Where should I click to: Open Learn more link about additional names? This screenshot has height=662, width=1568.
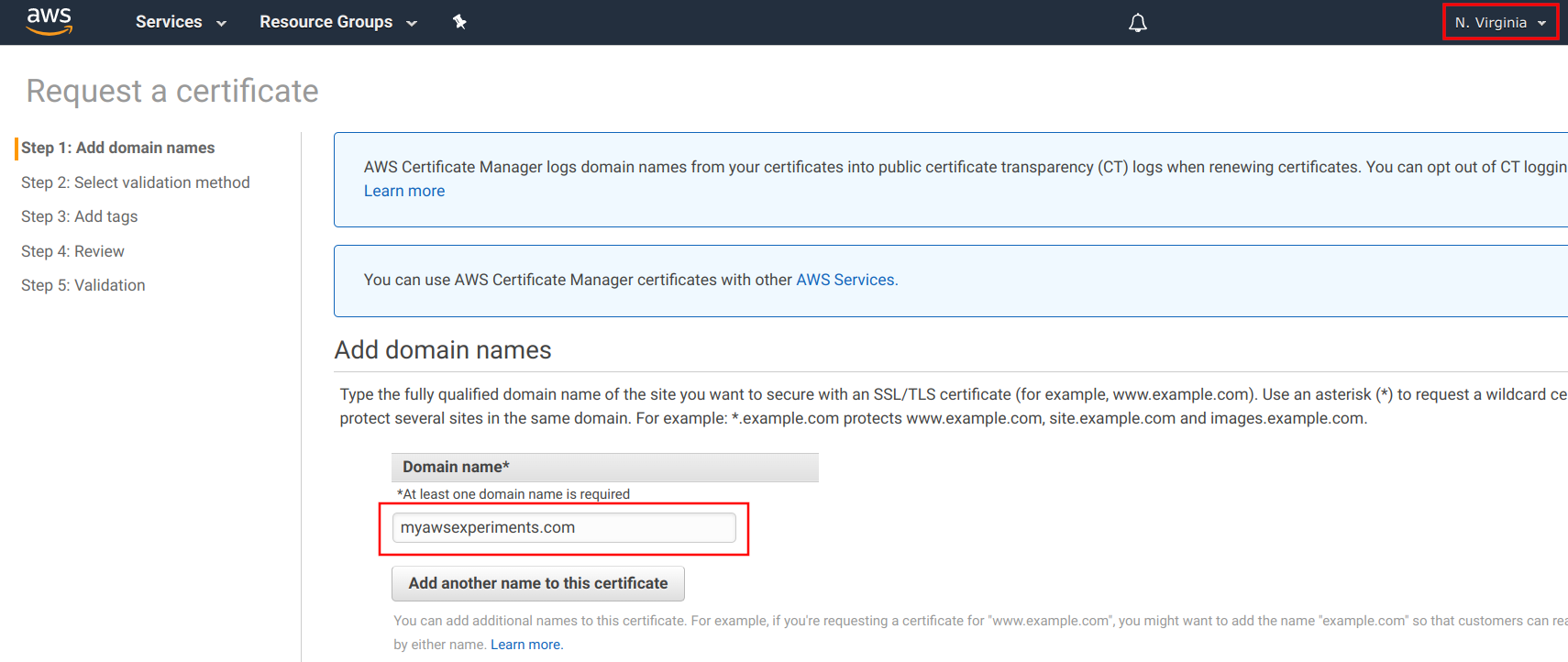click(526, 645)
